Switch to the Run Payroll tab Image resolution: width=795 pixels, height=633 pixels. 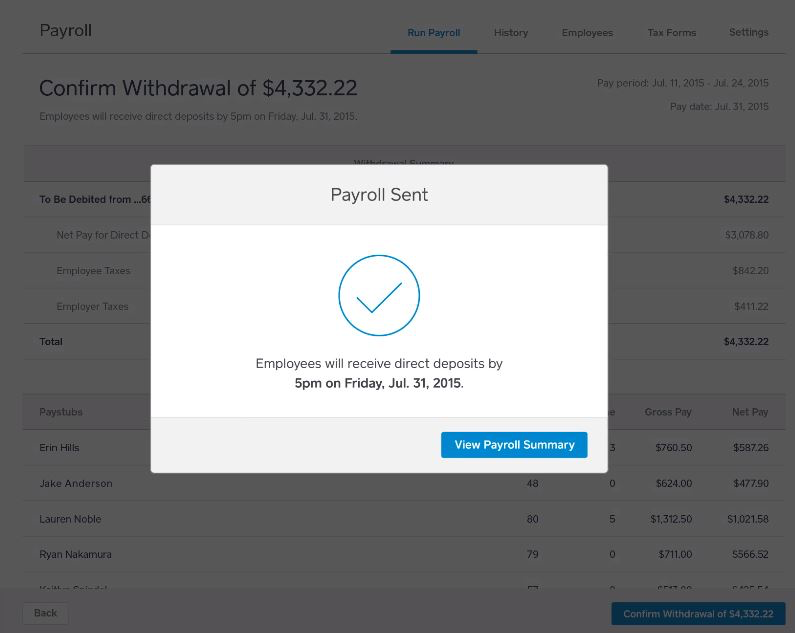click(x=433, y=33)
